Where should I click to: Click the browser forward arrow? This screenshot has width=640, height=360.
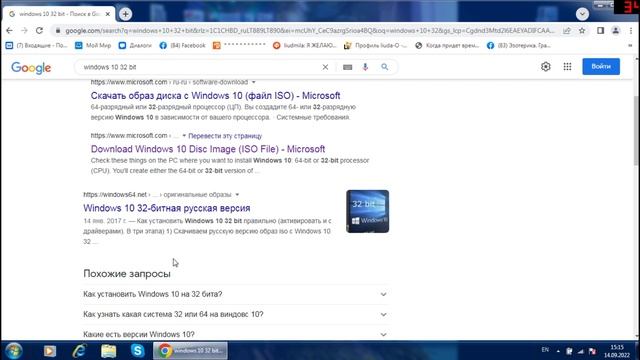point(24,31)
